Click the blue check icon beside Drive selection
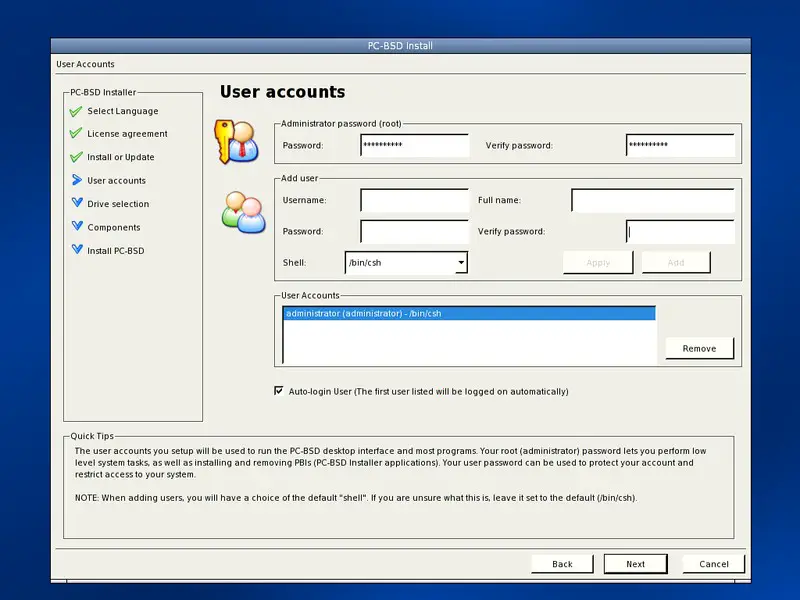Screen dimensions: 800x600 coord(76,203)
